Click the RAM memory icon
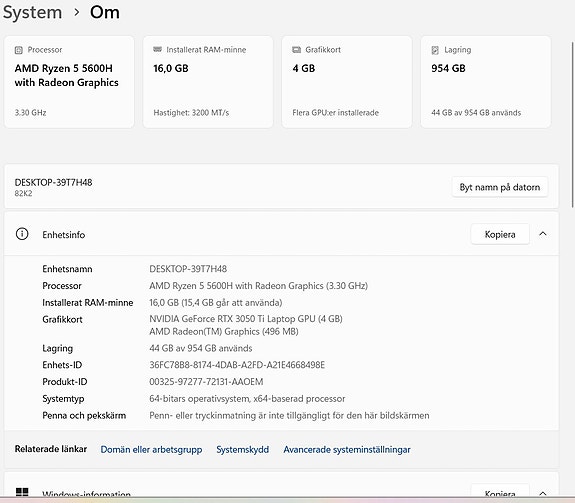 pyautogui.click(x=157, y=49)
